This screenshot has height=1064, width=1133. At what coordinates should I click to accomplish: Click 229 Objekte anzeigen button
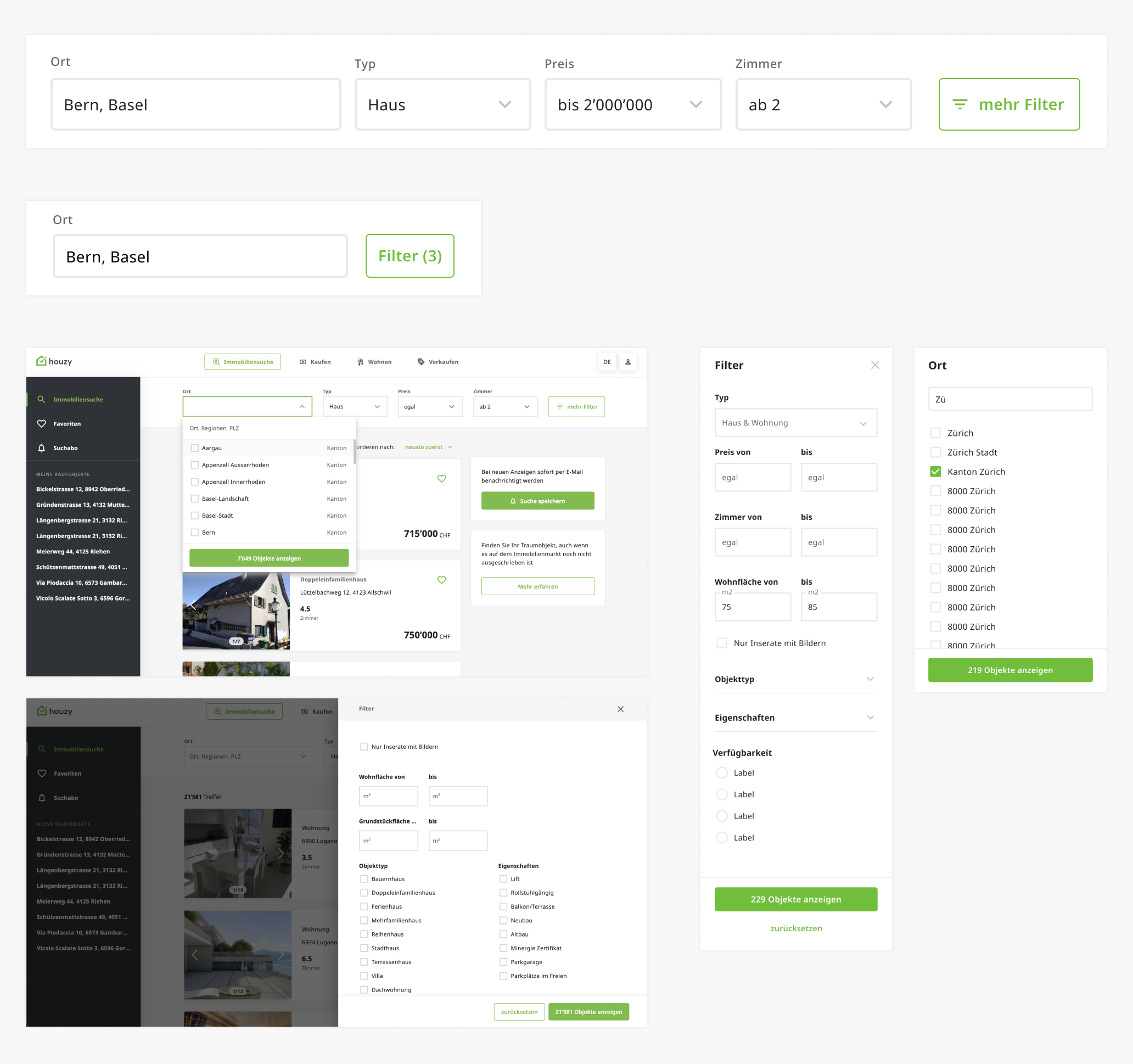795,899
